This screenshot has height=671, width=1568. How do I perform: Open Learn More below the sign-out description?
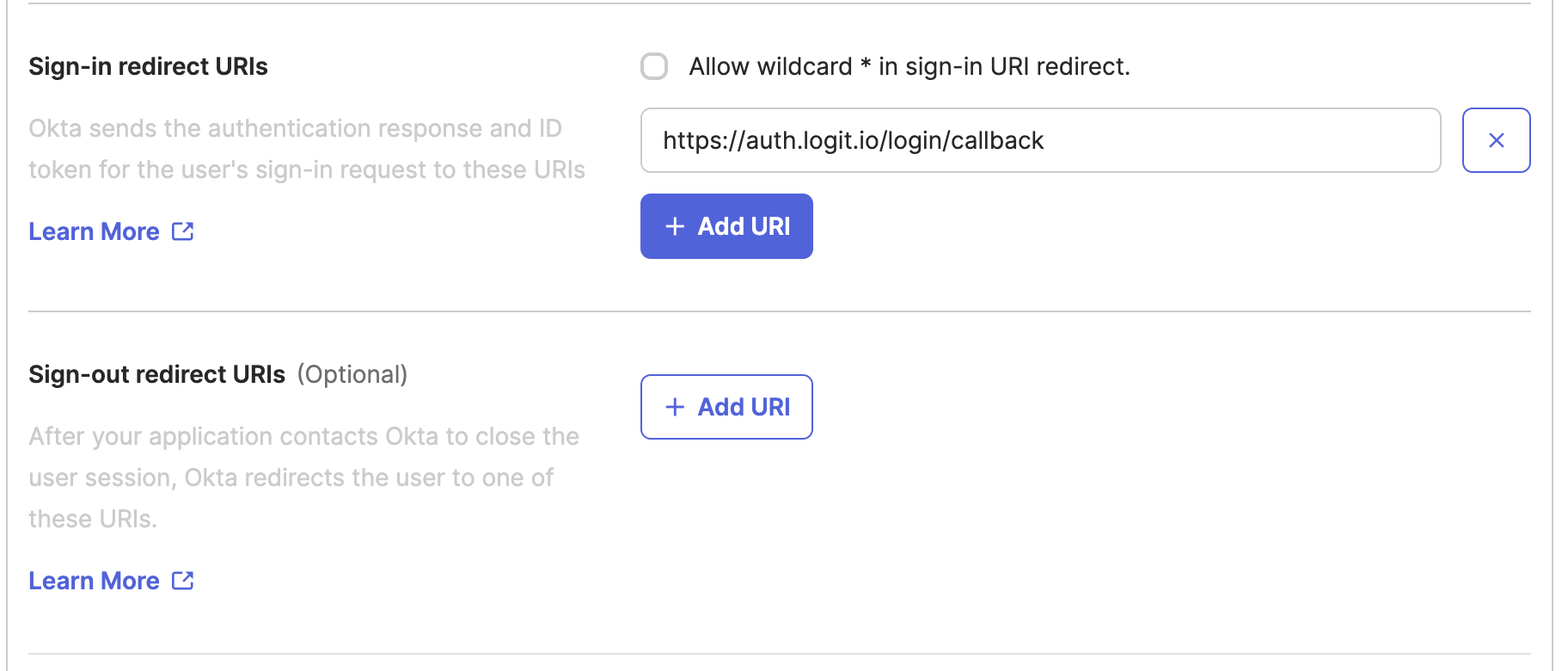(93, 580)
